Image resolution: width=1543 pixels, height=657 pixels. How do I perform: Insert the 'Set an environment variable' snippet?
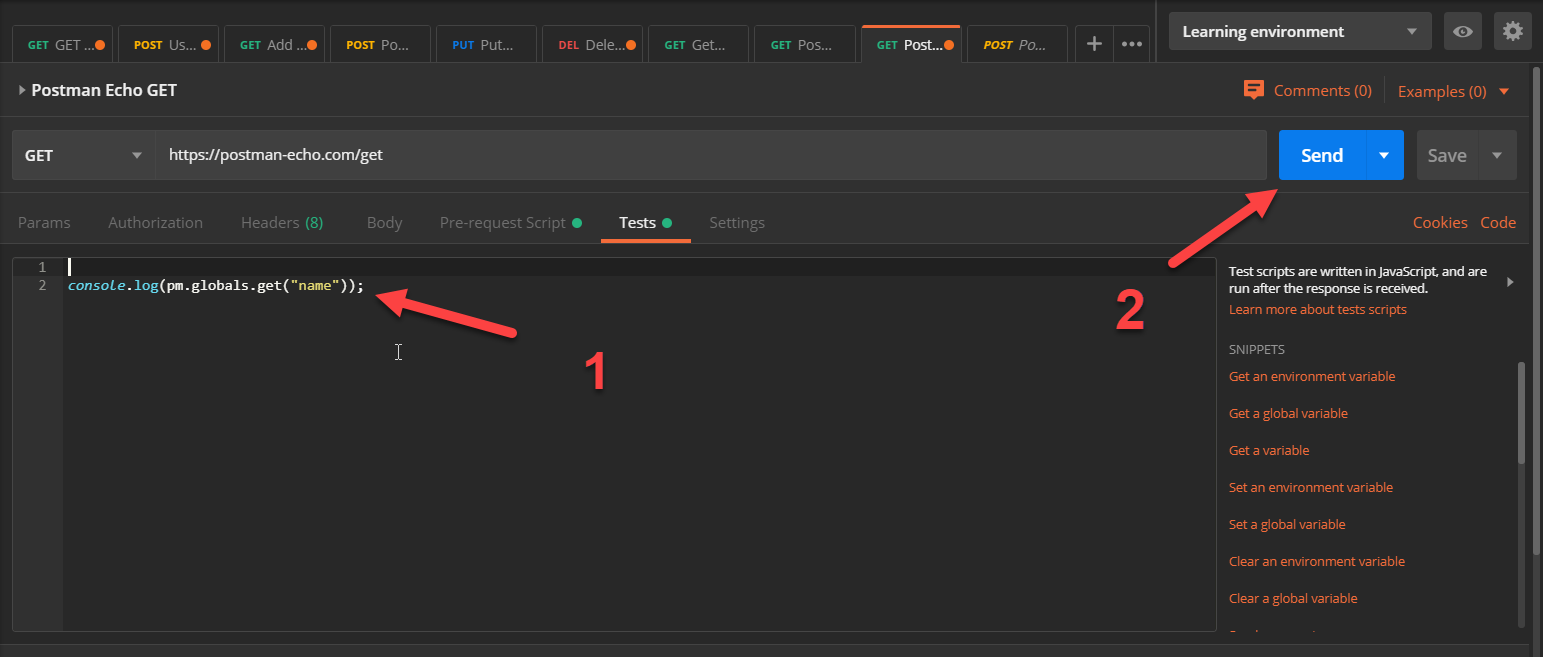pyautogui.click(x=1311, y=488)
